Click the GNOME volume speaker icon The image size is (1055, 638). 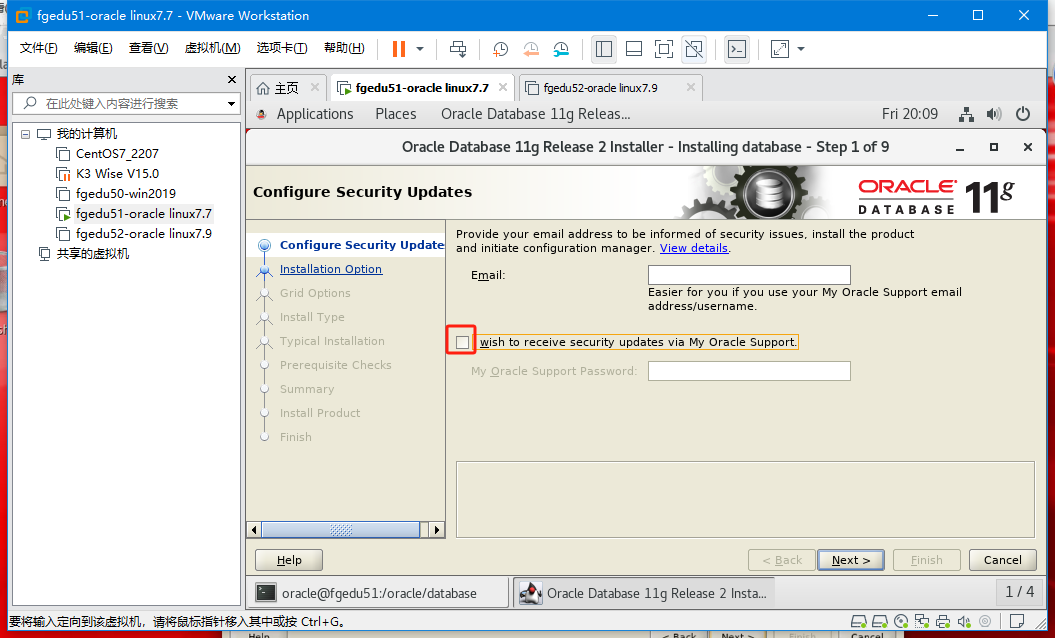994,114
